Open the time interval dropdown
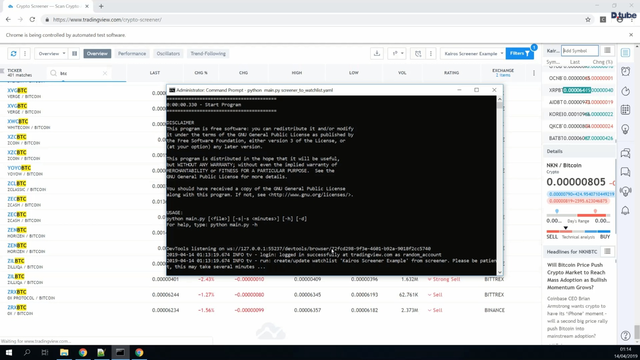 click(x=397, y=53)
